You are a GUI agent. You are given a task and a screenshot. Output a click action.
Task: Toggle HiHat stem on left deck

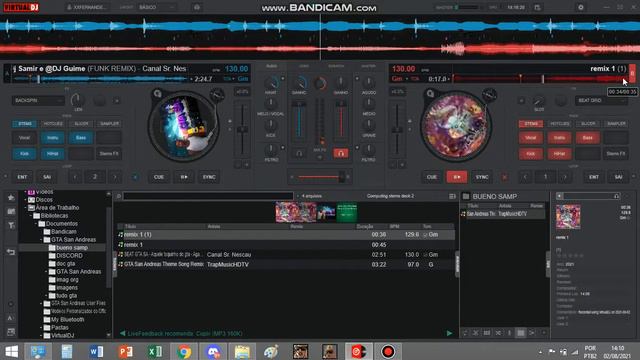click(x=53, y=154)
